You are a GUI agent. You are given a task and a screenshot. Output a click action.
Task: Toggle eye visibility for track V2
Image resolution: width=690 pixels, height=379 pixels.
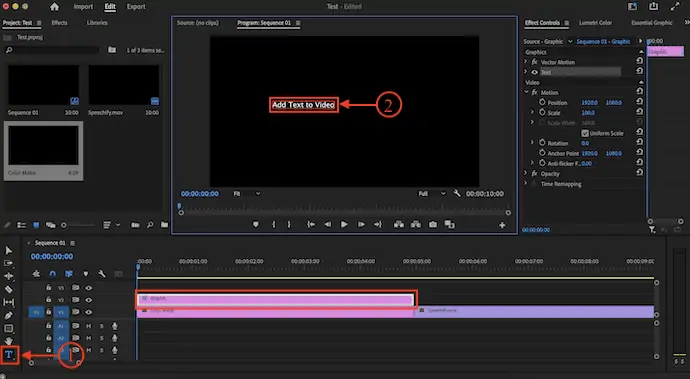point(88,300)
